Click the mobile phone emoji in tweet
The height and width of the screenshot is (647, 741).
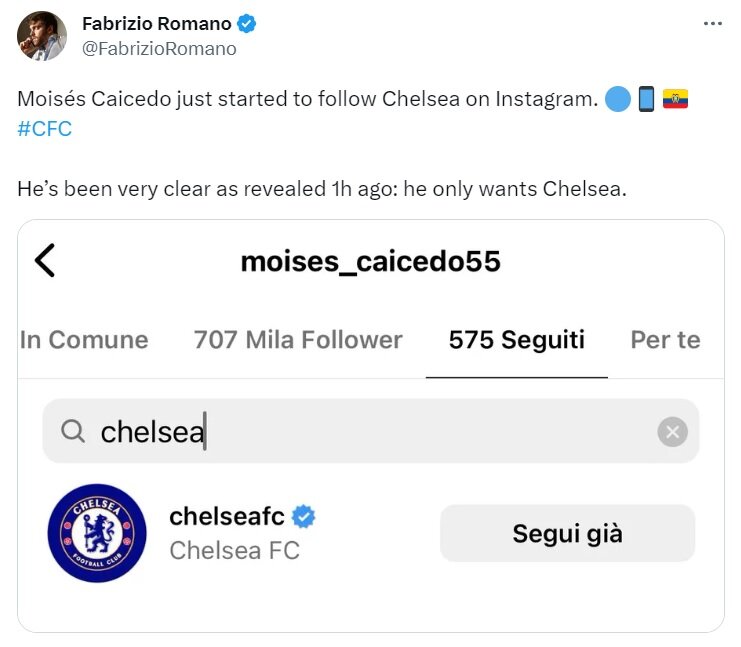[646, 100]
